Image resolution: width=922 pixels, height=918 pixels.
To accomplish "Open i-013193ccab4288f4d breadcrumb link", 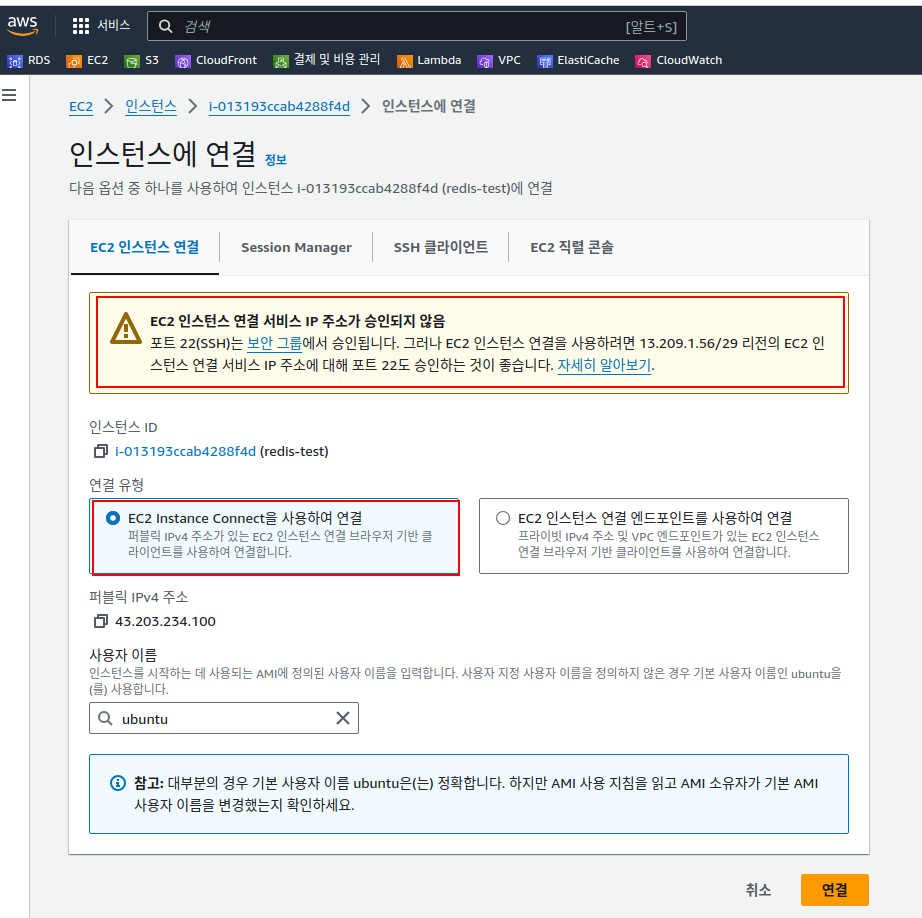I will pos(279,106).
